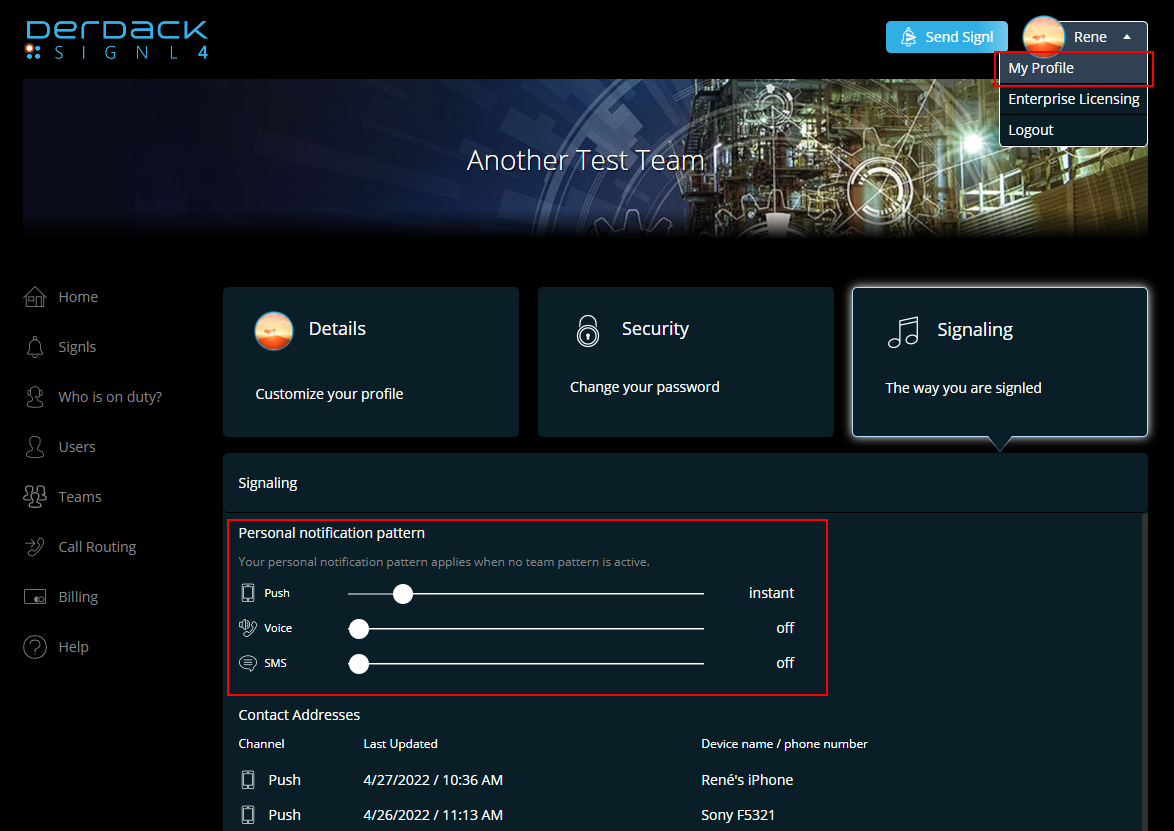
Task: Click the 'off' value next to SMS
Action: pos(785,663)
